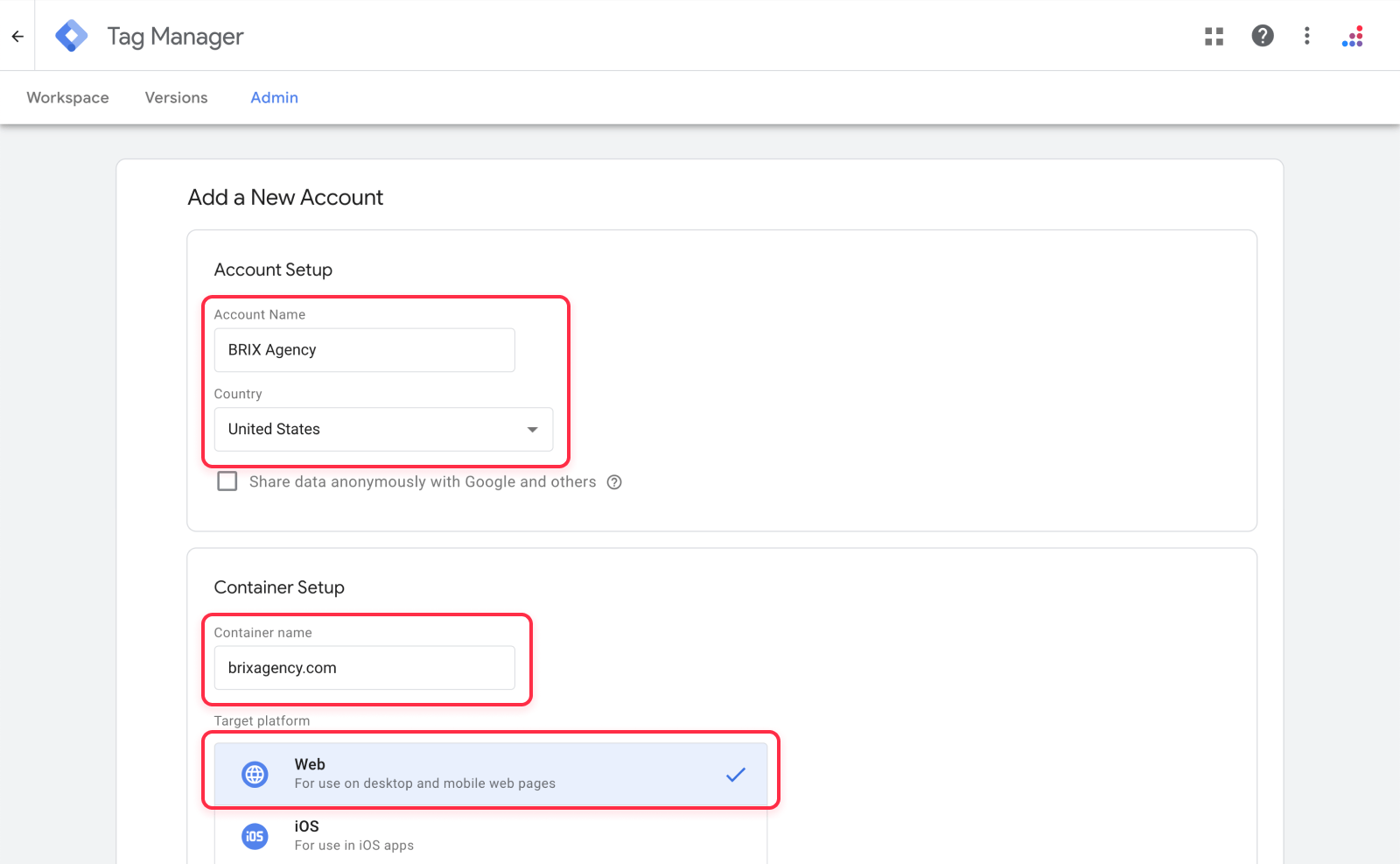The height and width of the screenshot is (864, 1400).
Task: Click the Account Setup section heading
Action: pyautogui.click(x=273, y=270)
